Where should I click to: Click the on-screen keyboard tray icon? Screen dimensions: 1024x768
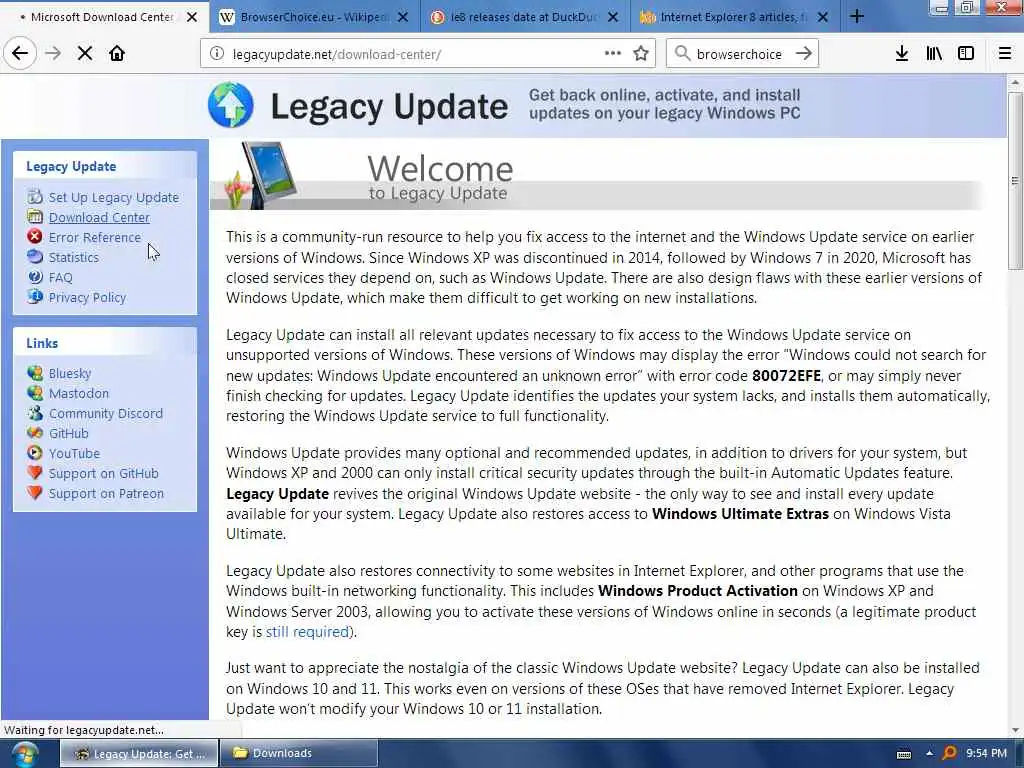[x=904, y=754]
